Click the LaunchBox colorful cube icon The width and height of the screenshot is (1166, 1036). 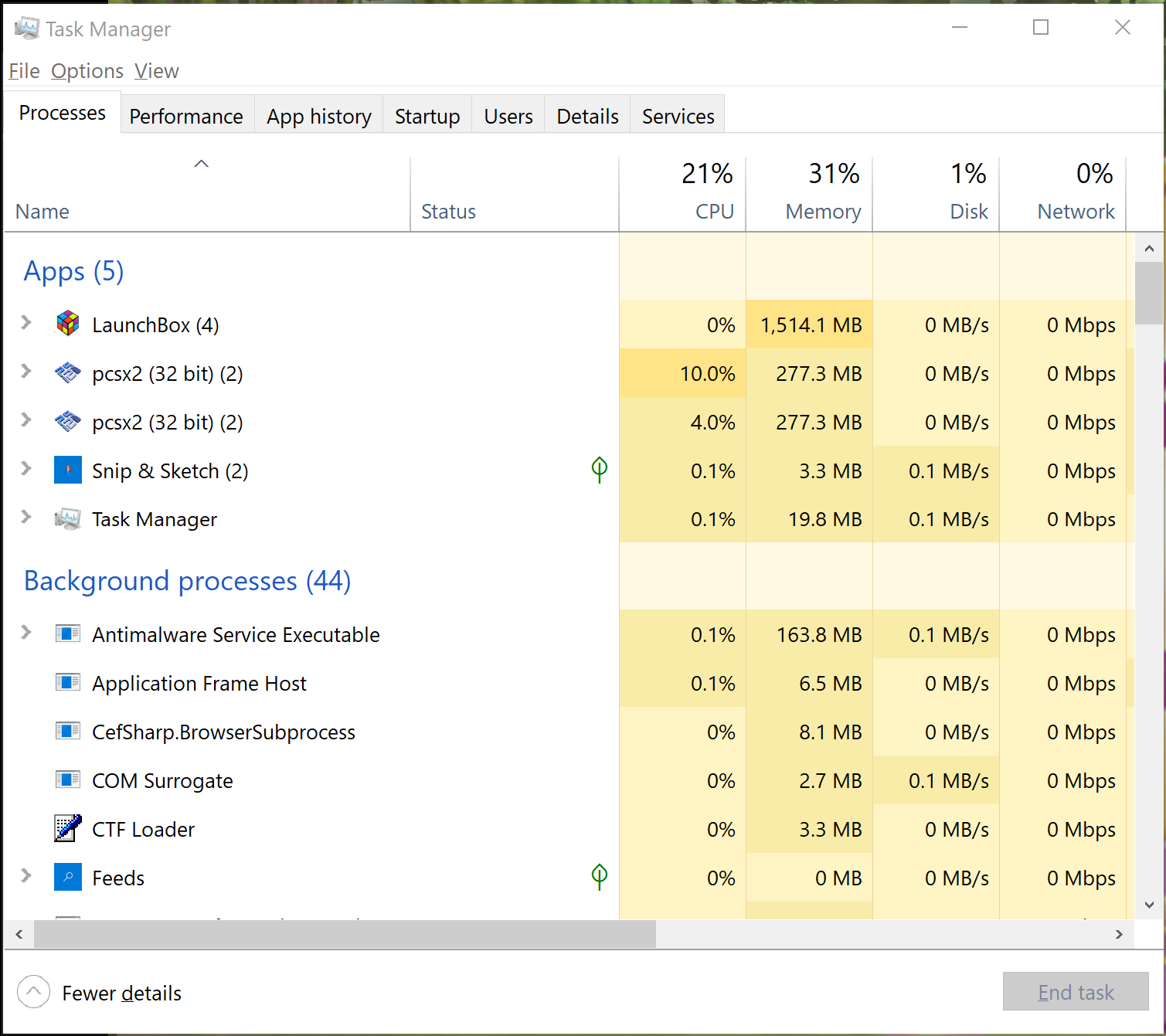(x=68, y=324)
